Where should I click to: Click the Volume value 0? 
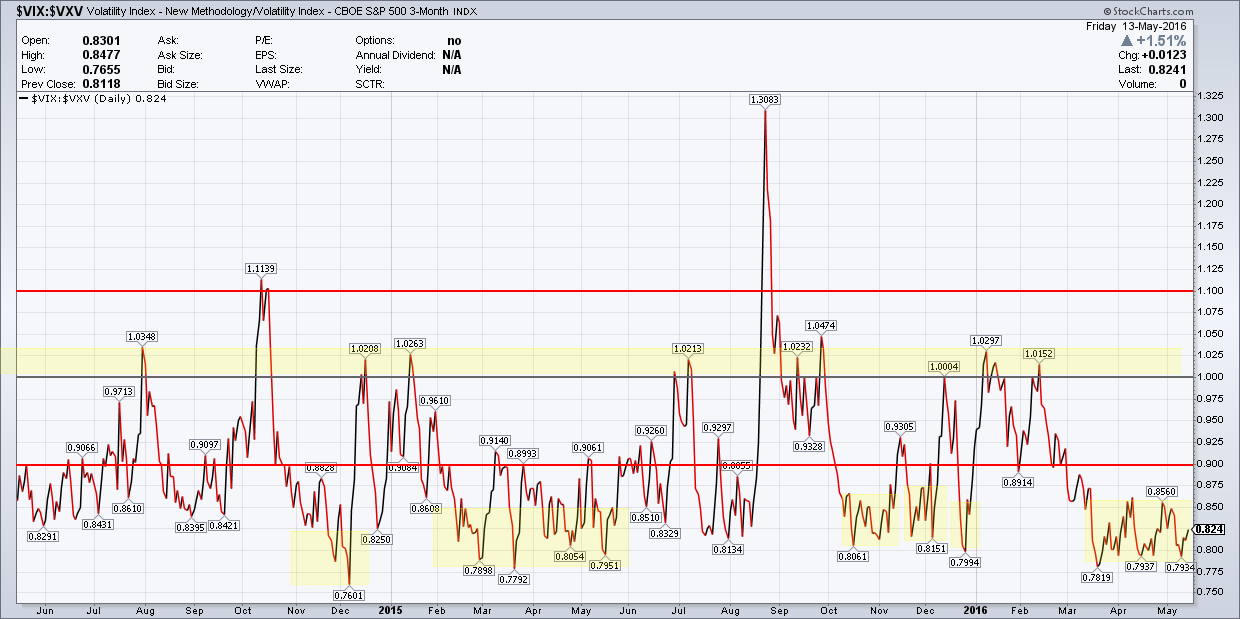[x=1182, y=84]
